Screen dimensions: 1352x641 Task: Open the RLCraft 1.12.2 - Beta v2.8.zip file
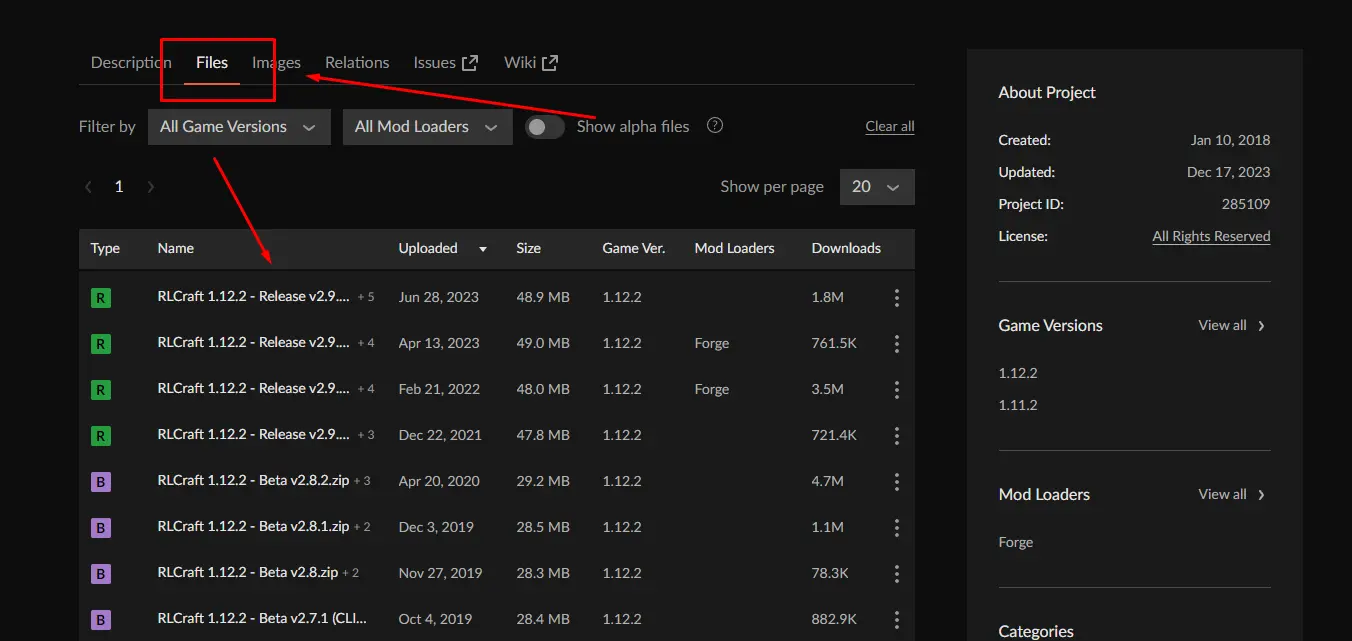coord(247,573)
